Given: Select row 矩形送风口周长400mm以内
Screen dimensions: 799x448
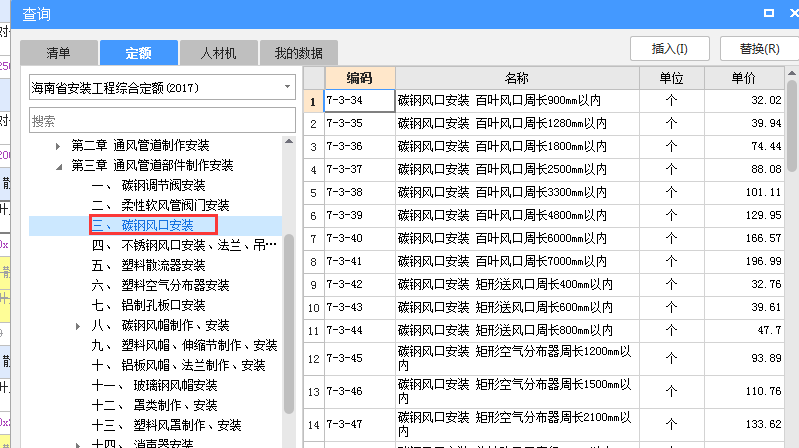Looking at the screenshot, I should [517, 284].
